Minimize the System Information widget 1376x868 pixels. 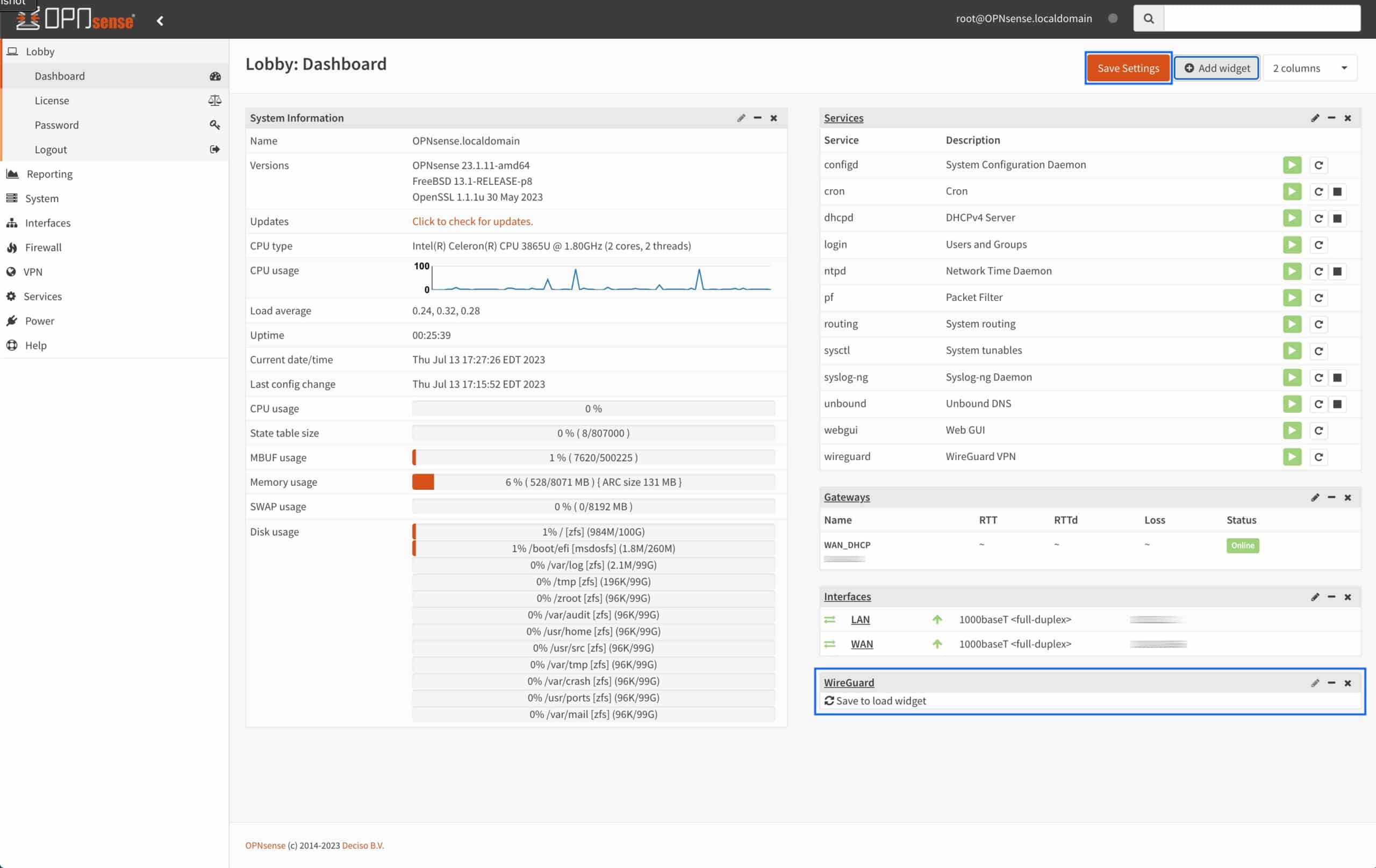(757, 118)
